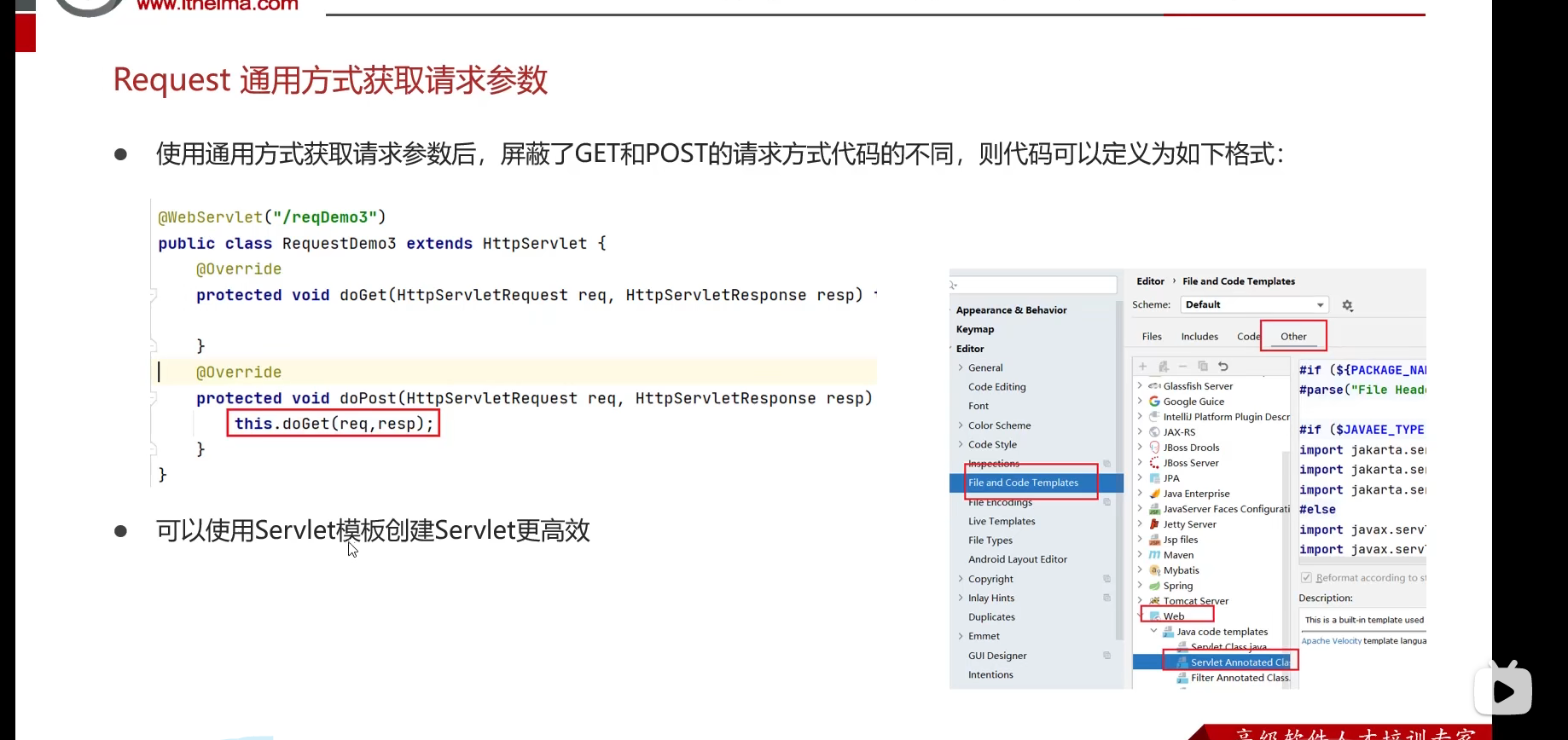Select the Code Editing entry
1568x740 pixels.
point(996,387)
